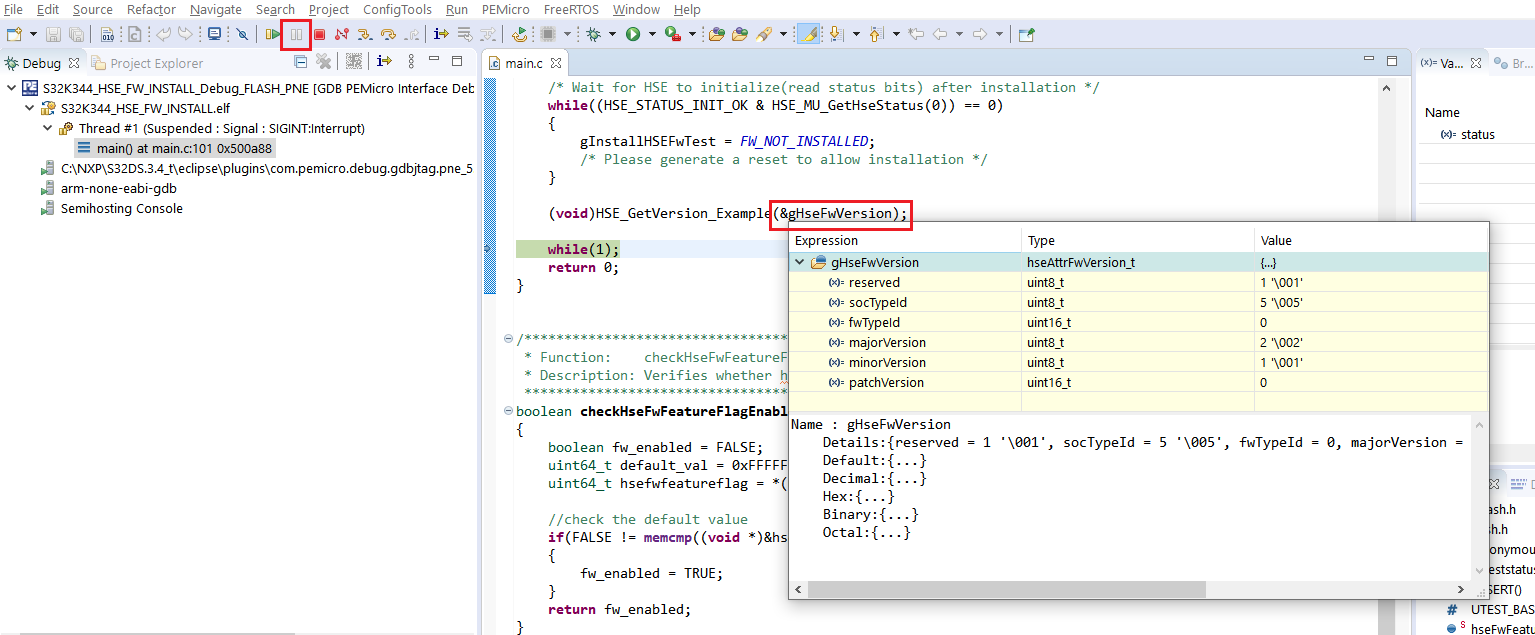Select main() stack frame at main.c:101

pos(184,149)
